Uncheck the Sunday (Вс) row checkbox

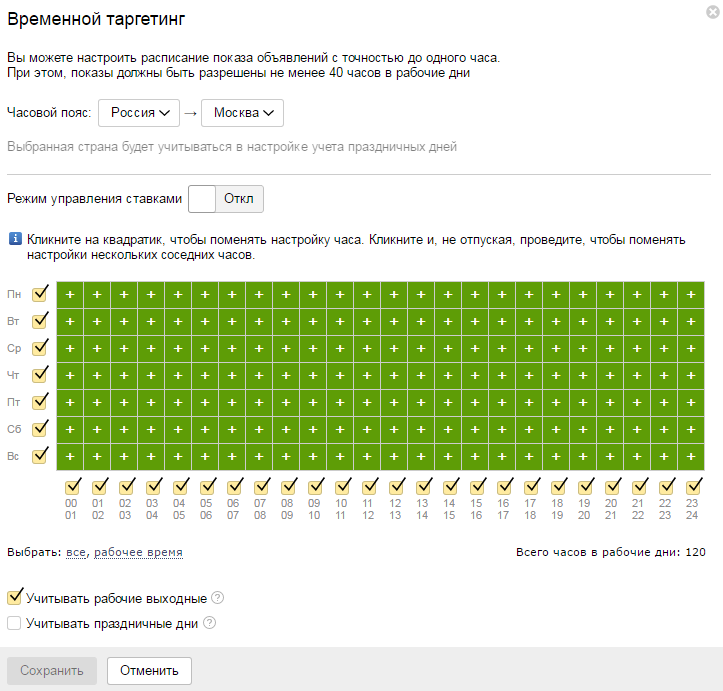click(40, 456)
